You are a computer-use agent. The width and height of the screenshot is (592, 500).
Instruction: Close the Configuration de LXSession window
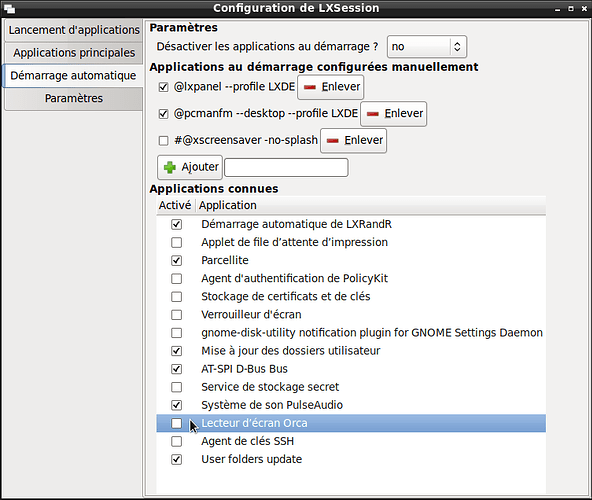[584, 8]
